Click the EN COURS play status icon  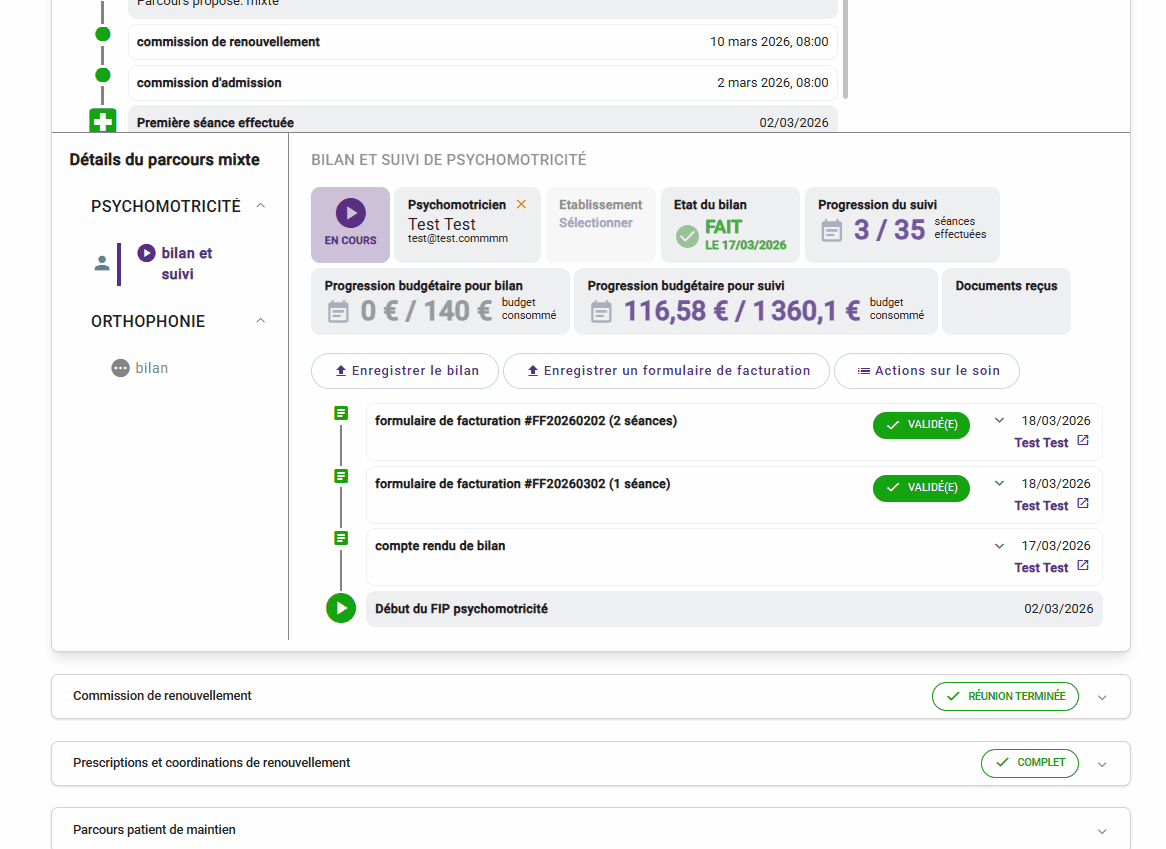click(350, 213)
